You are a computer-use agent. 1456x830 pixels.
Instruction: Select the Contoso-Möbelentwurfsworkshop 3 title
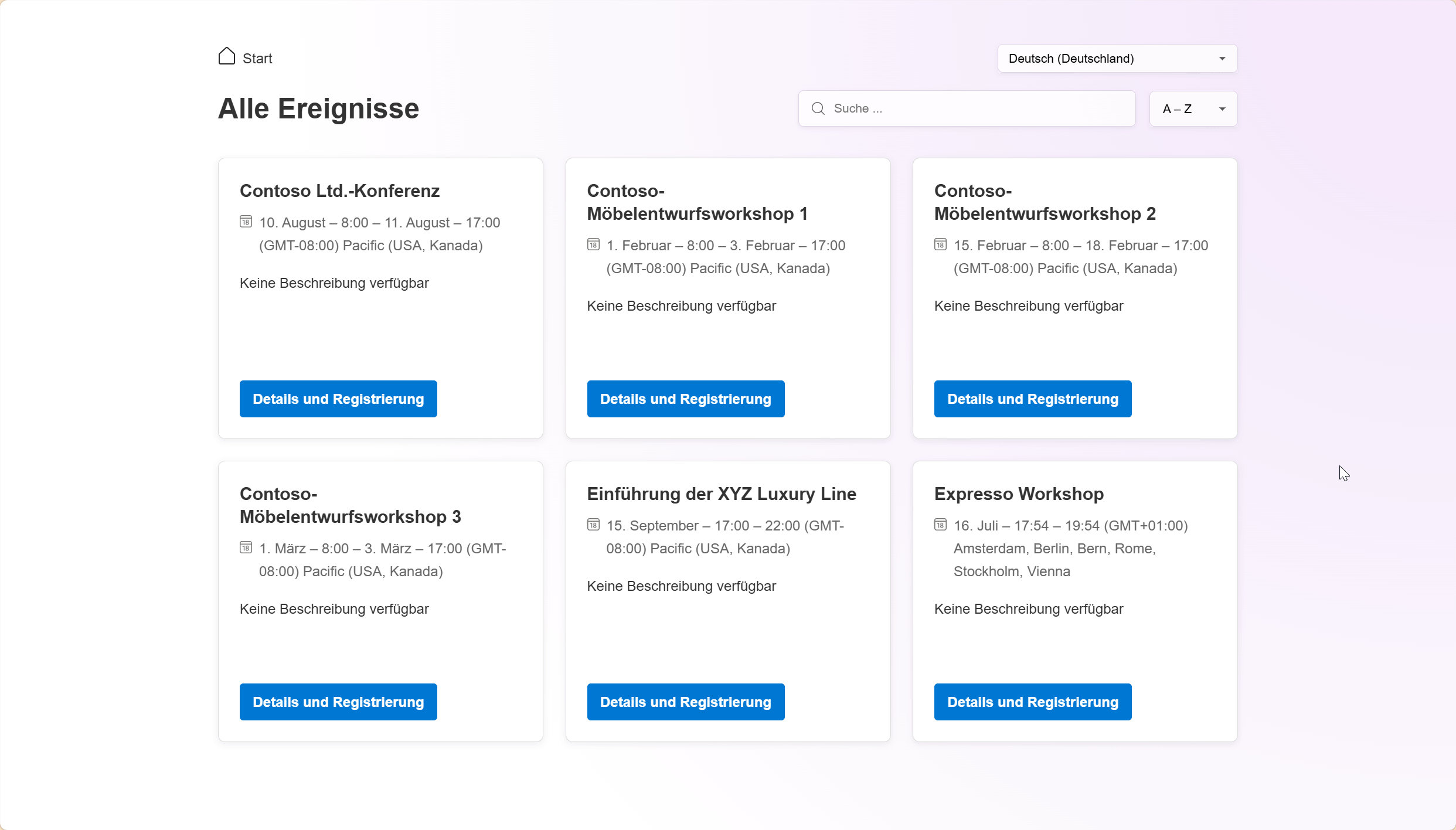351,505
